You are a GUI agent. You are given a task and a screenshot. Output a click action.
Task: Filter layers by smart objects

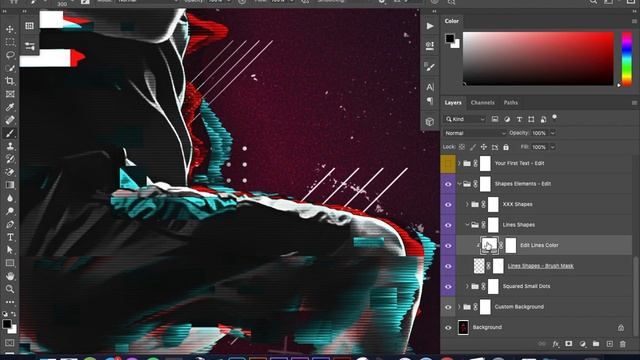point(543,119)
